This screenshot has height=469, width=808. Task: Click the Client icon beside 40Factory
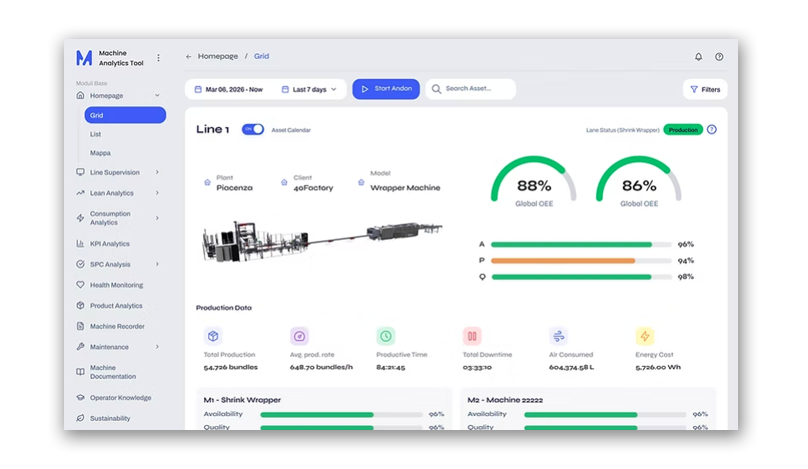point(284,182)
